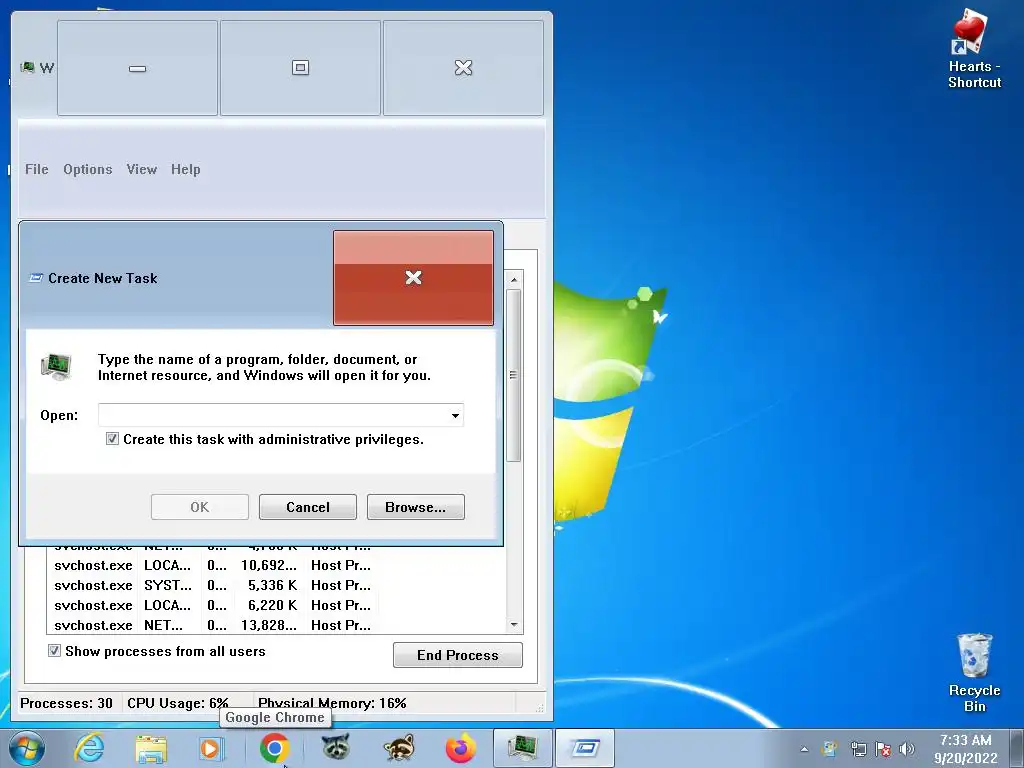Click the Browse... button
Viewport: 1024px width, 768px height.
click(x=415, y=507)
